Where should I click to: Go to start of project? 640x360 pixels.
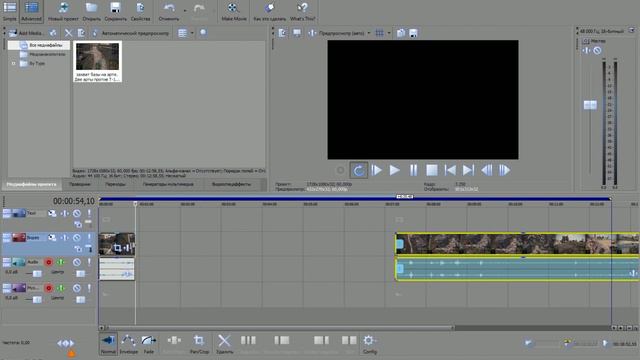click(x=450, y=170)
